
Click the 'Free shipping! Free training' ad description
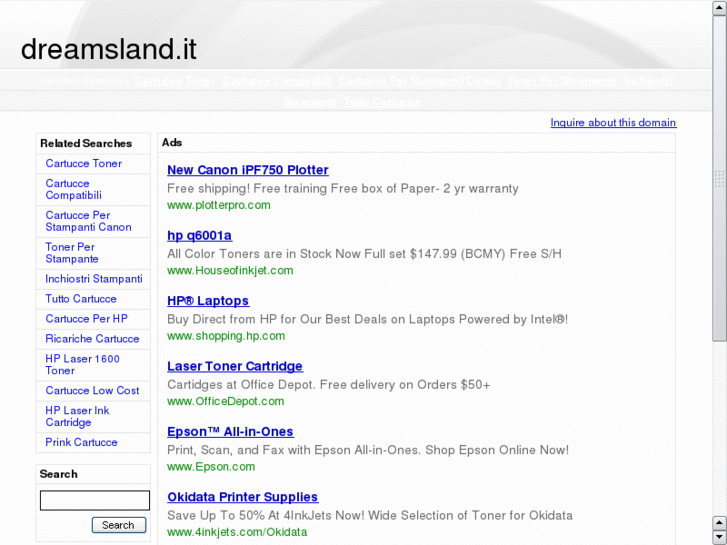click(343, 188)
